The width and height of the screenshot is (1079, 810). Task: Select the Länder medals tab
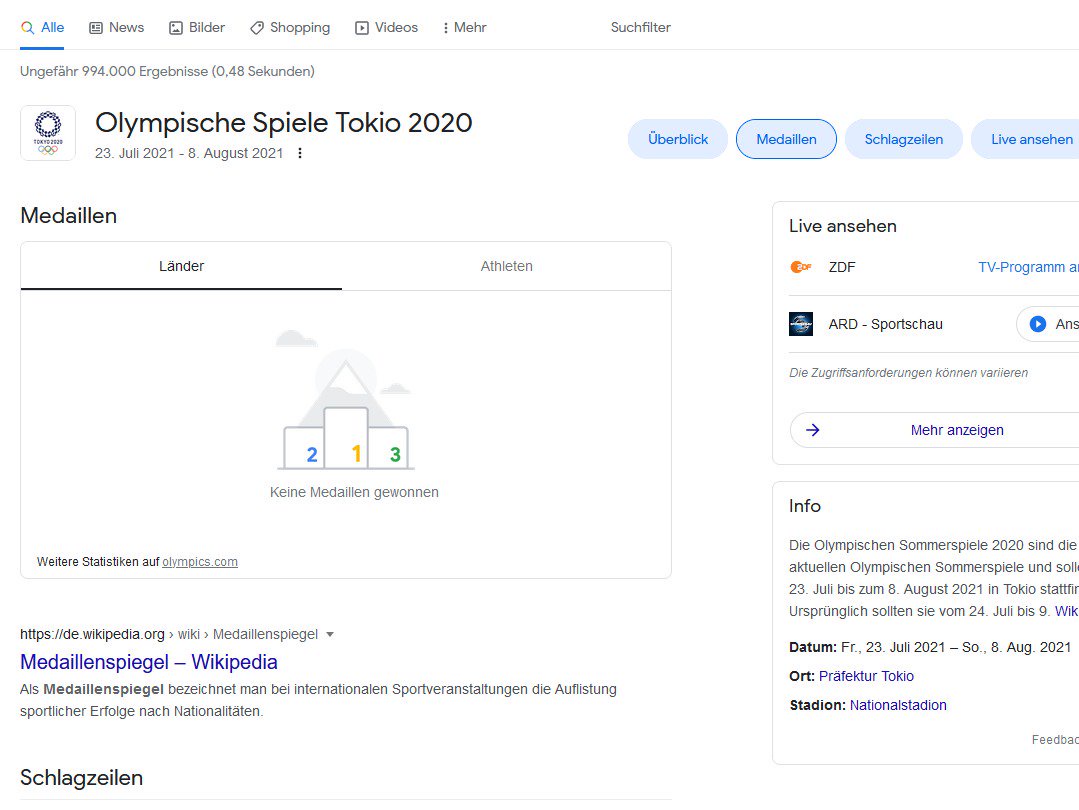click(181, 266)
